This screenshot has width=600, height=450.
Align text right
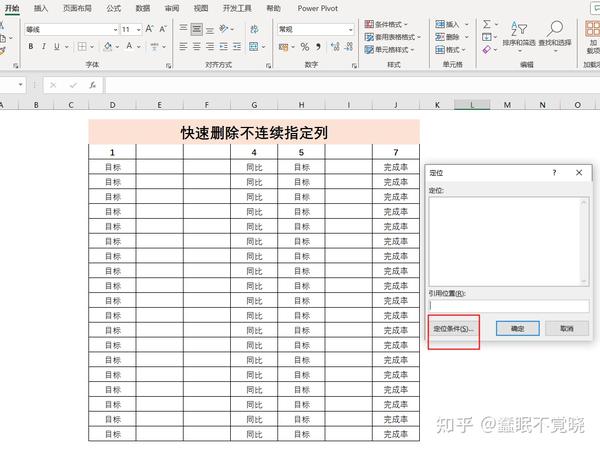click(x=210, y=47)
